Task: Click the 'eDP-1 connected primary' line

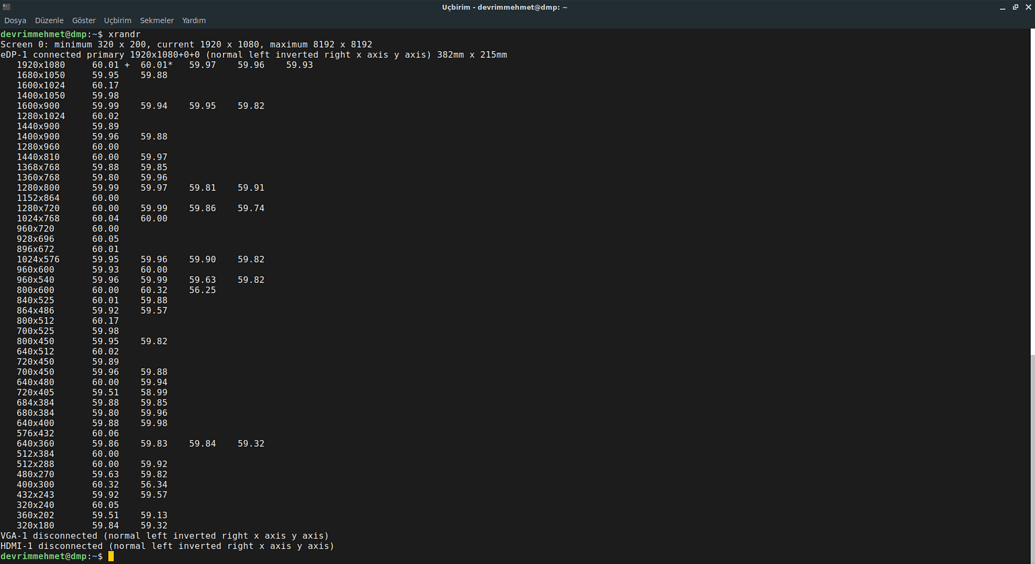Action: [60, 55]
